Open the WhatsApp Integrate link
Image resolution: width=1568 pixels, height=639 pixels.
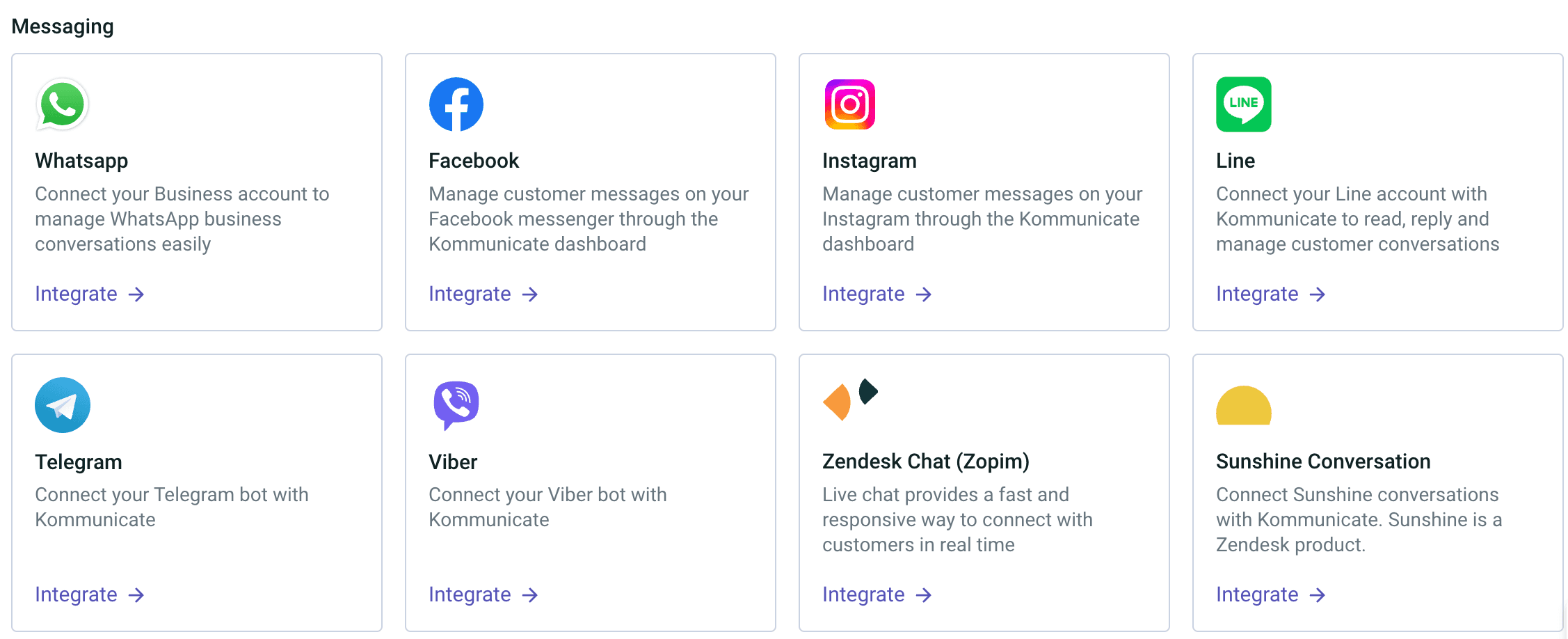point(77,294)
